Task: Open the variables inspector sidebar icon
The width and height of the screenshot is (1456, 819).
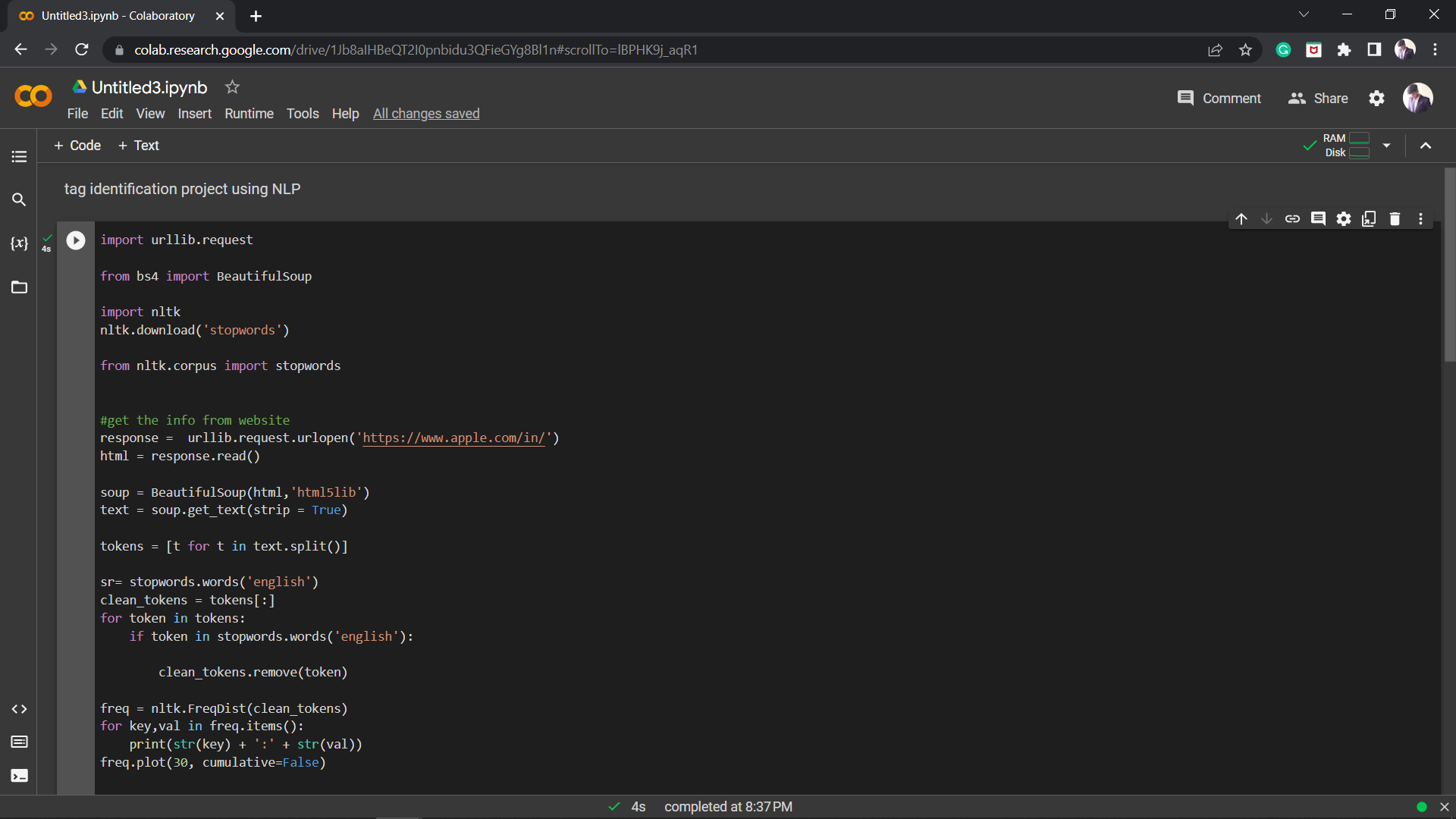Action: (x=19, y=243)
